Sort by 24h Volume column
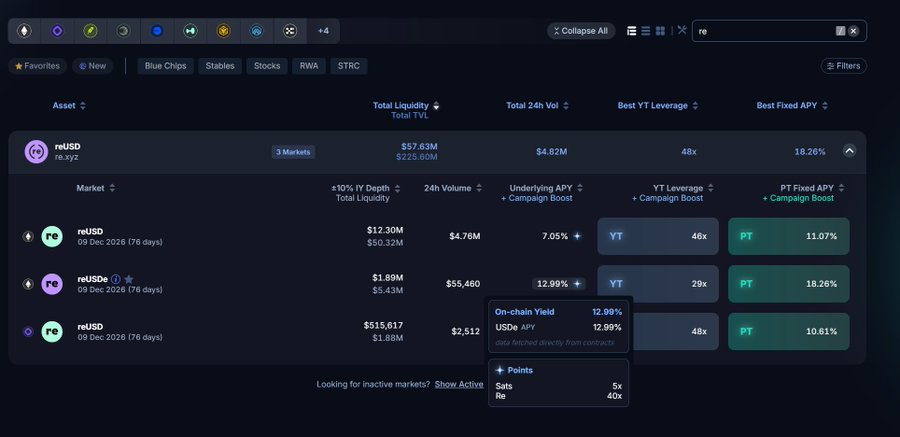Viewport: 900px width, 437px height. point(453,188)
